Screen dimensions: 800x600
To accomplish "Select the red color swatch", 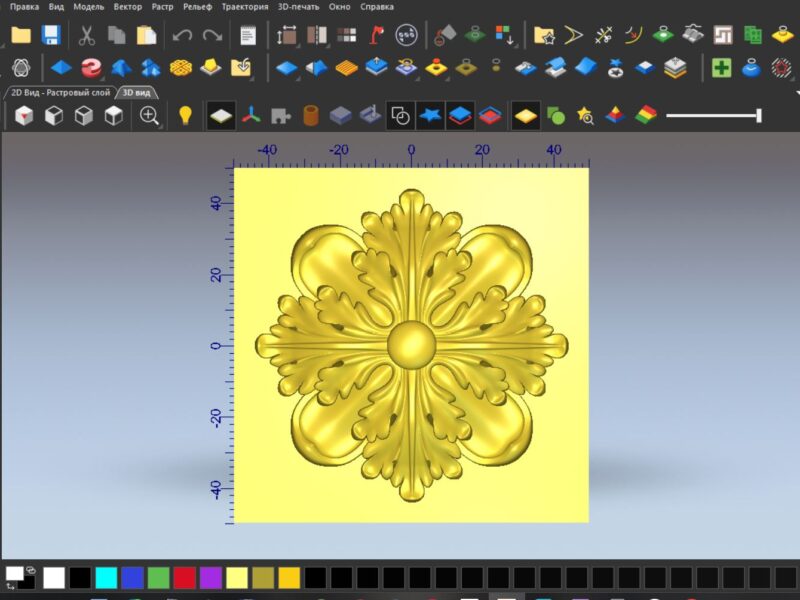I will pyautogui.click(x=185, y=578).
